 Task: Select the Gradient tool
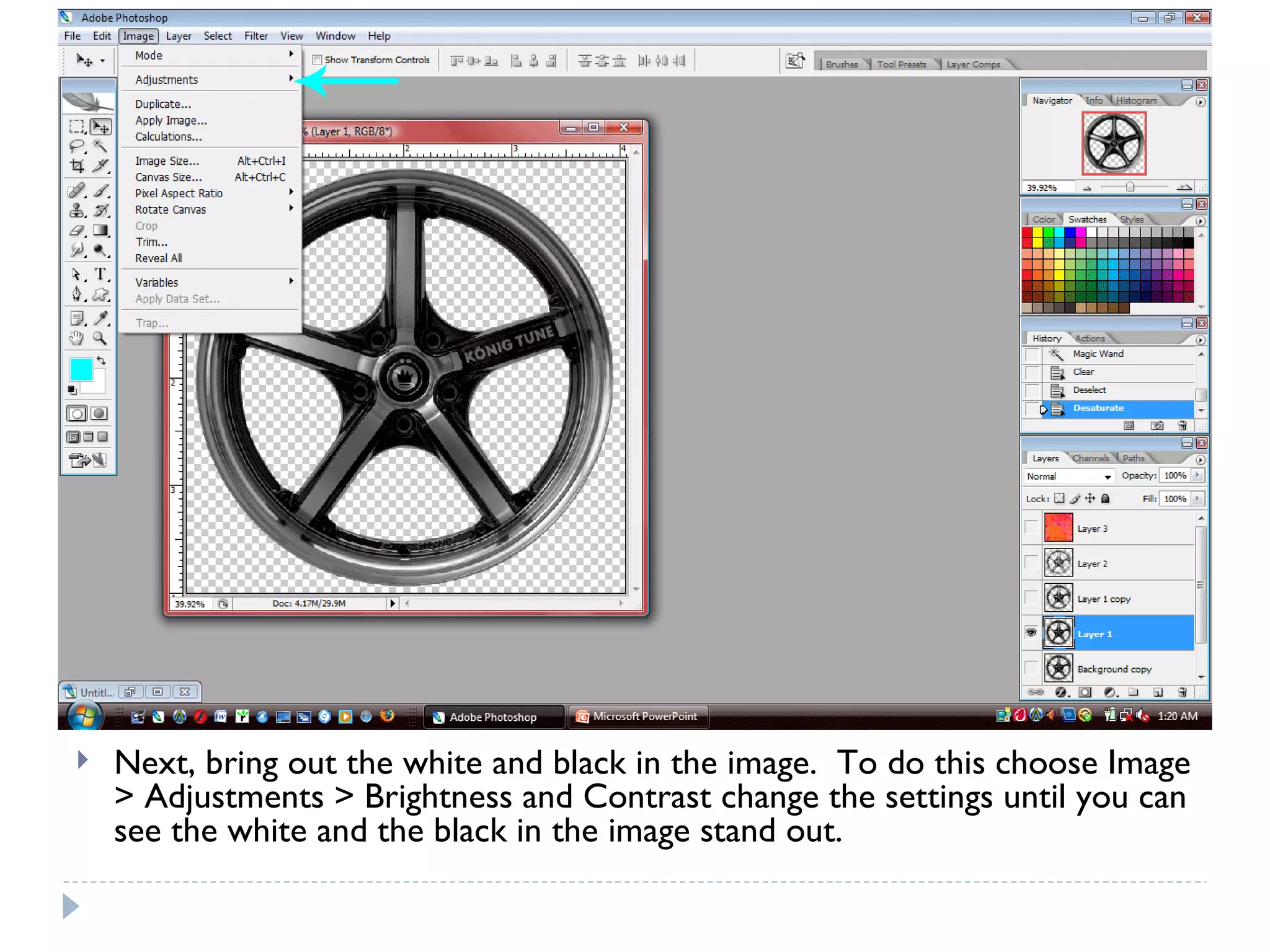[100, 231]
